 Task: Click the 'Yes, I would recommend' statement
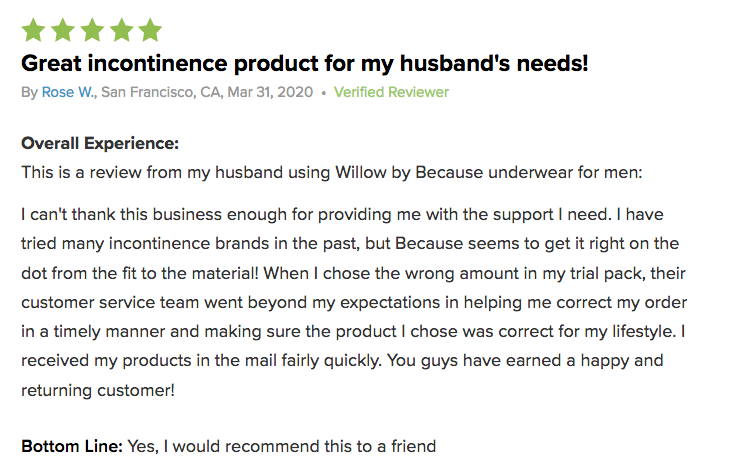tap(282, 447)
